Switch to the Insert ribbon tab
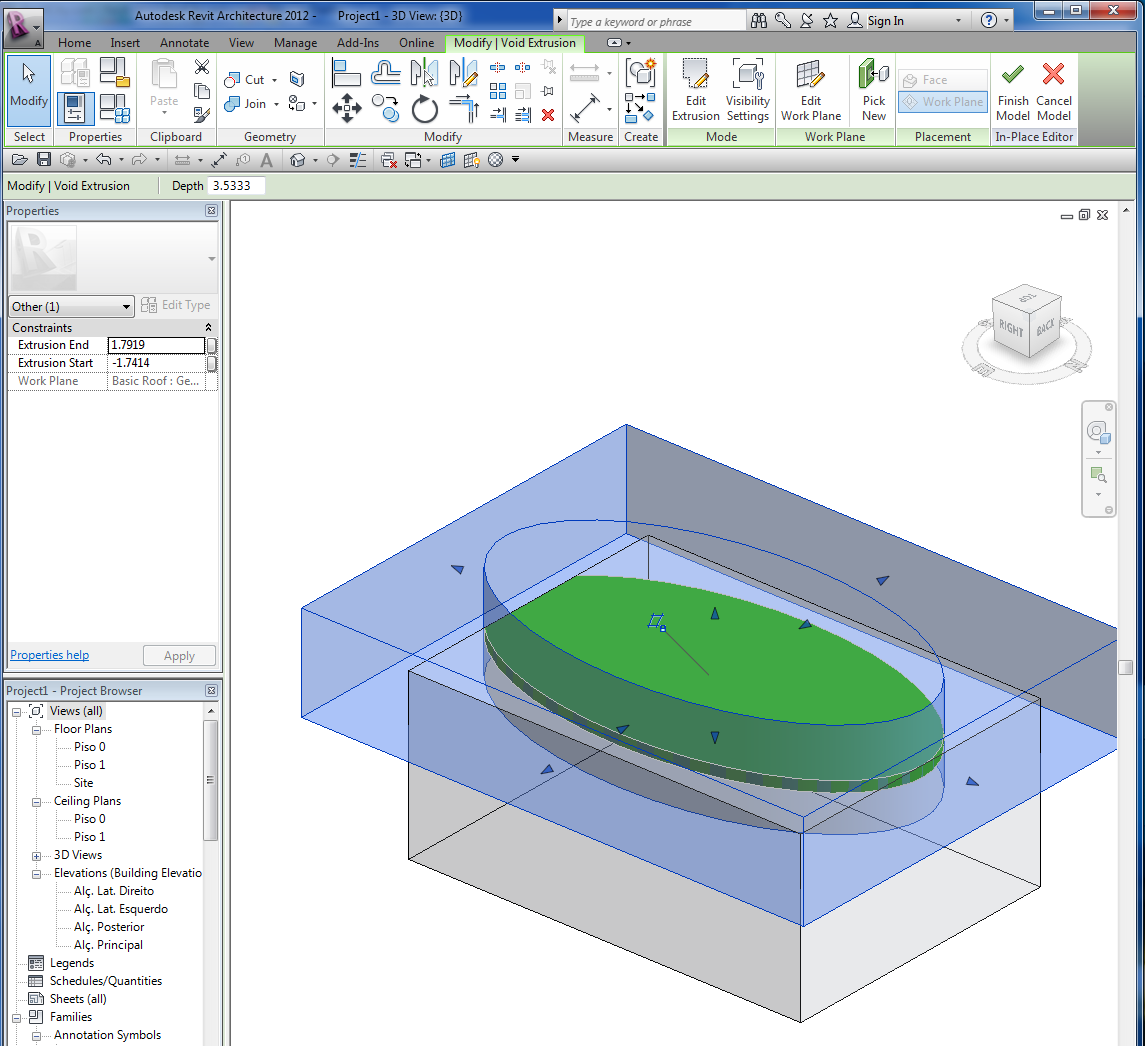The width and height of the screenshot is (1145, 1046). click(125, 43)
